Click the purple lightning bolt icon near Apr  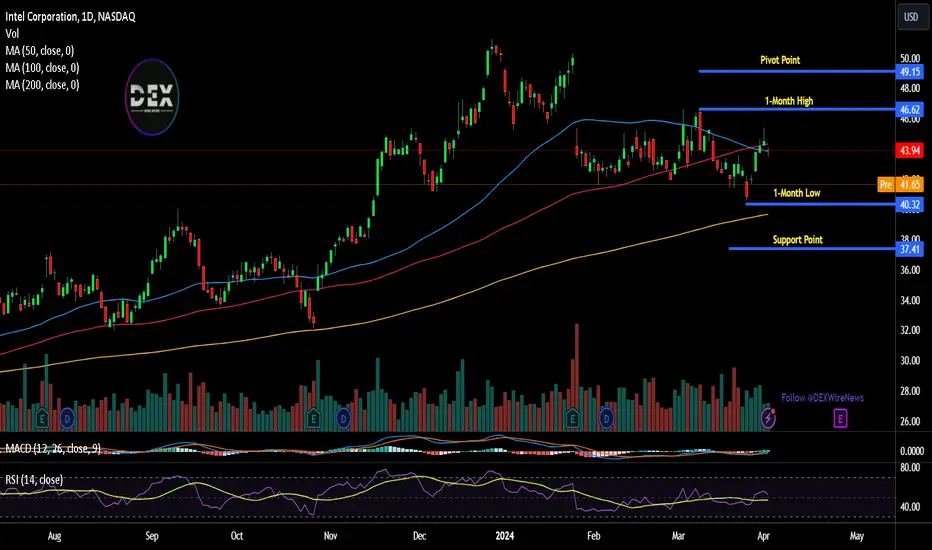[x=768, y=419]
